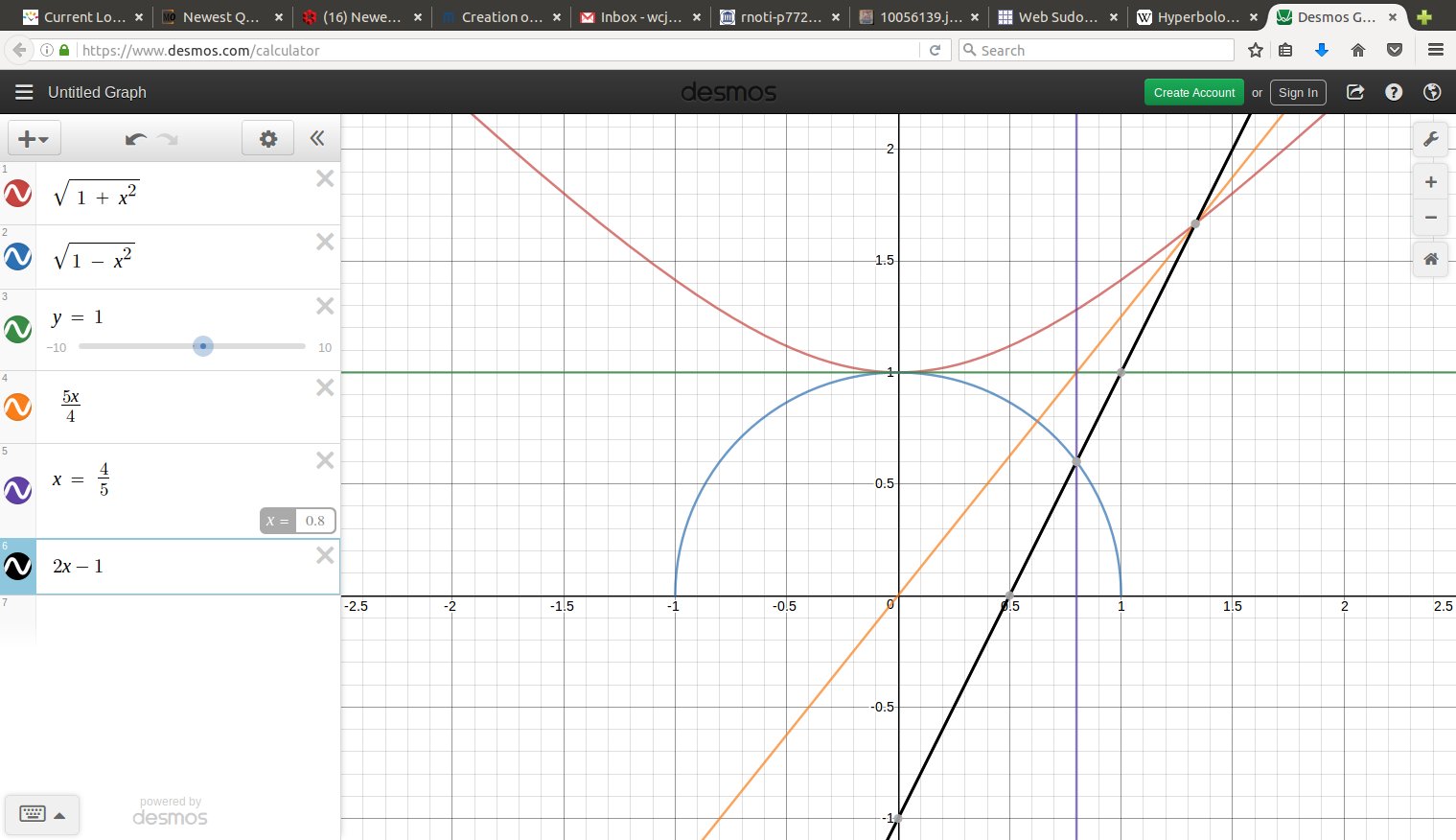Reload the current page
The height and width of the screenshot is (840, 1456).
tap(935, 50)
